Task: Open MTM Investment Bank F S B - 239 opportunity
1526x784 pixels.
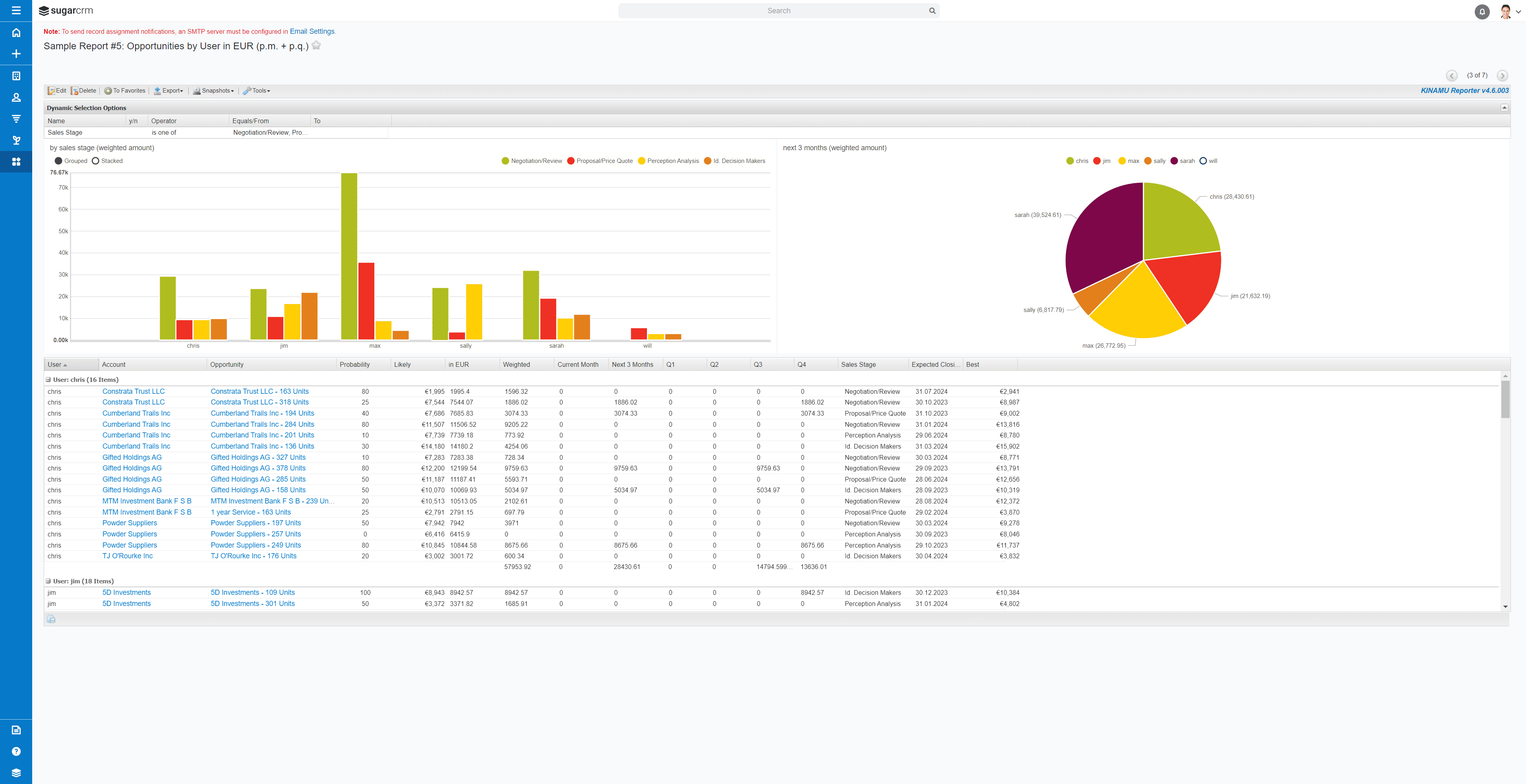Action: click(x=273, y=501)
